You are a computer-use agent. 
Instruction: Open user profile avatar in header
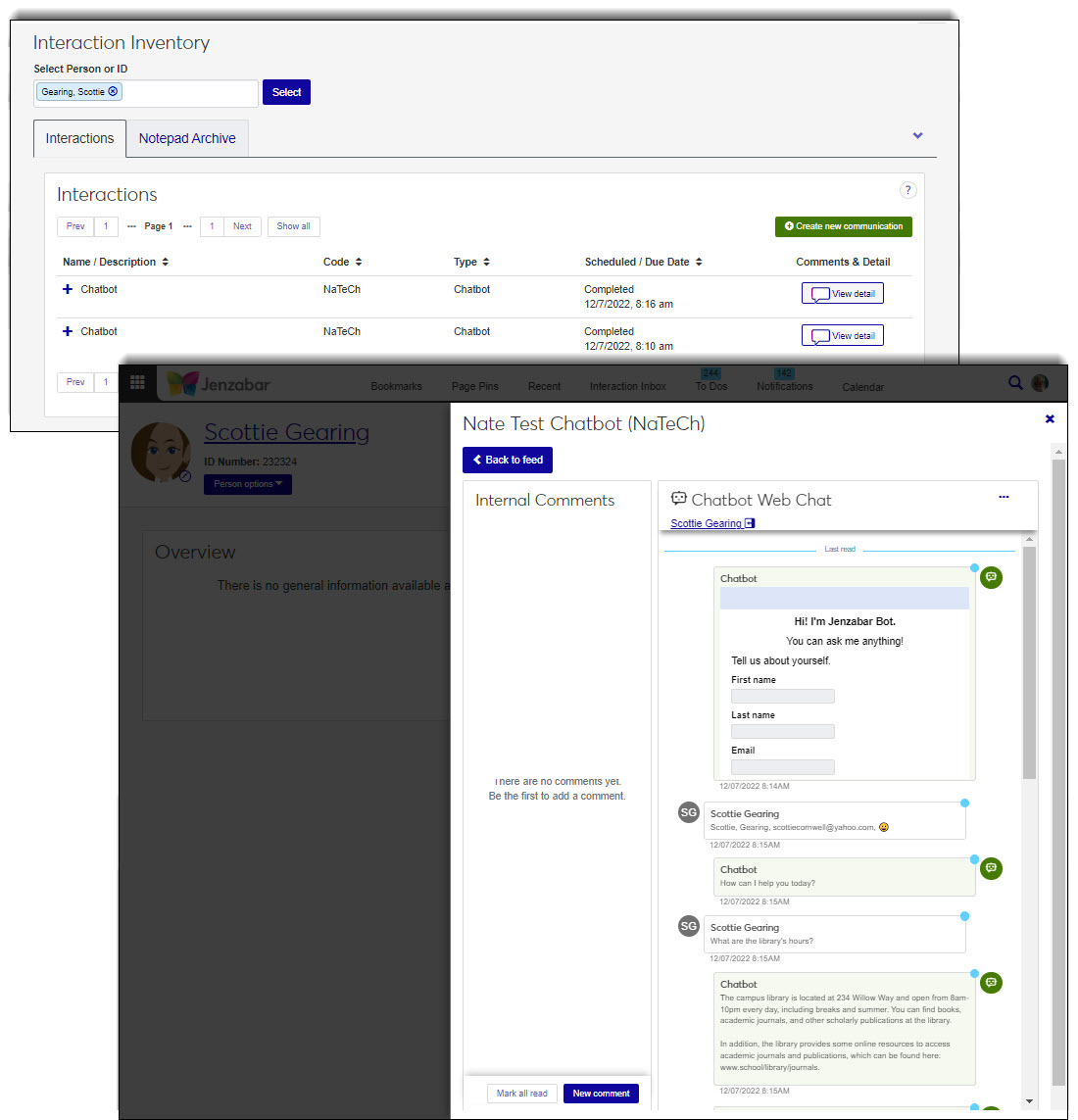1040,383
